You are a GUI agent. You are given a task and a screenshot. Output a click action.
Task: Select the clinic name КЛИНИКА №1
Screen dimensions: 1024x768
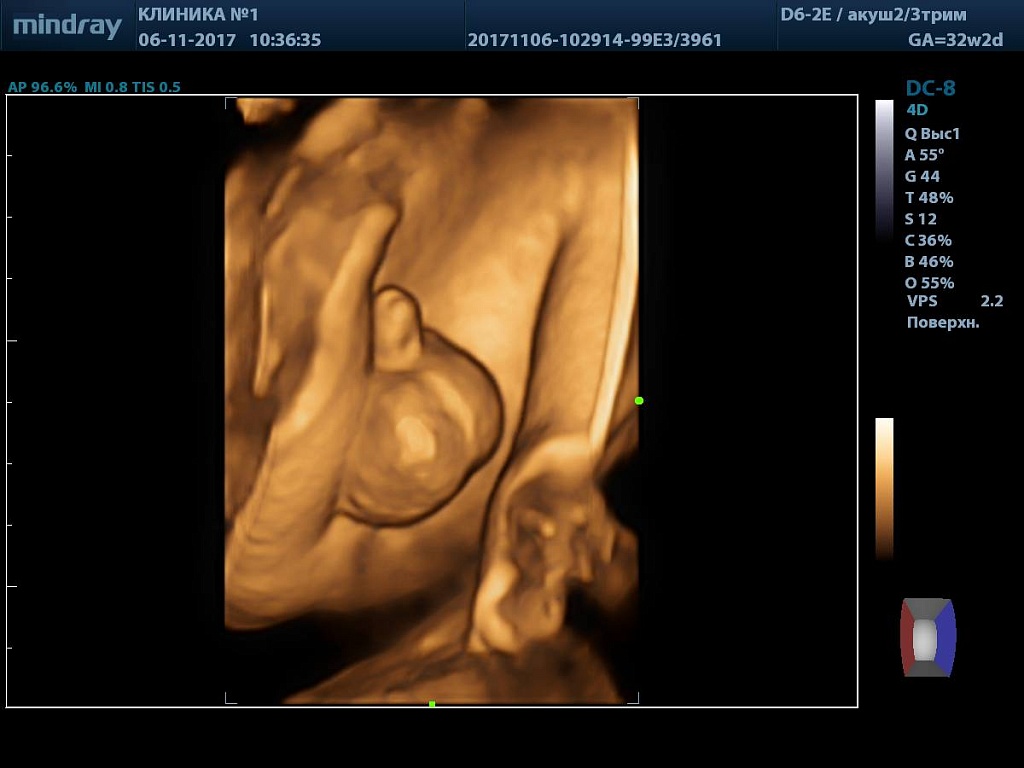199,14
